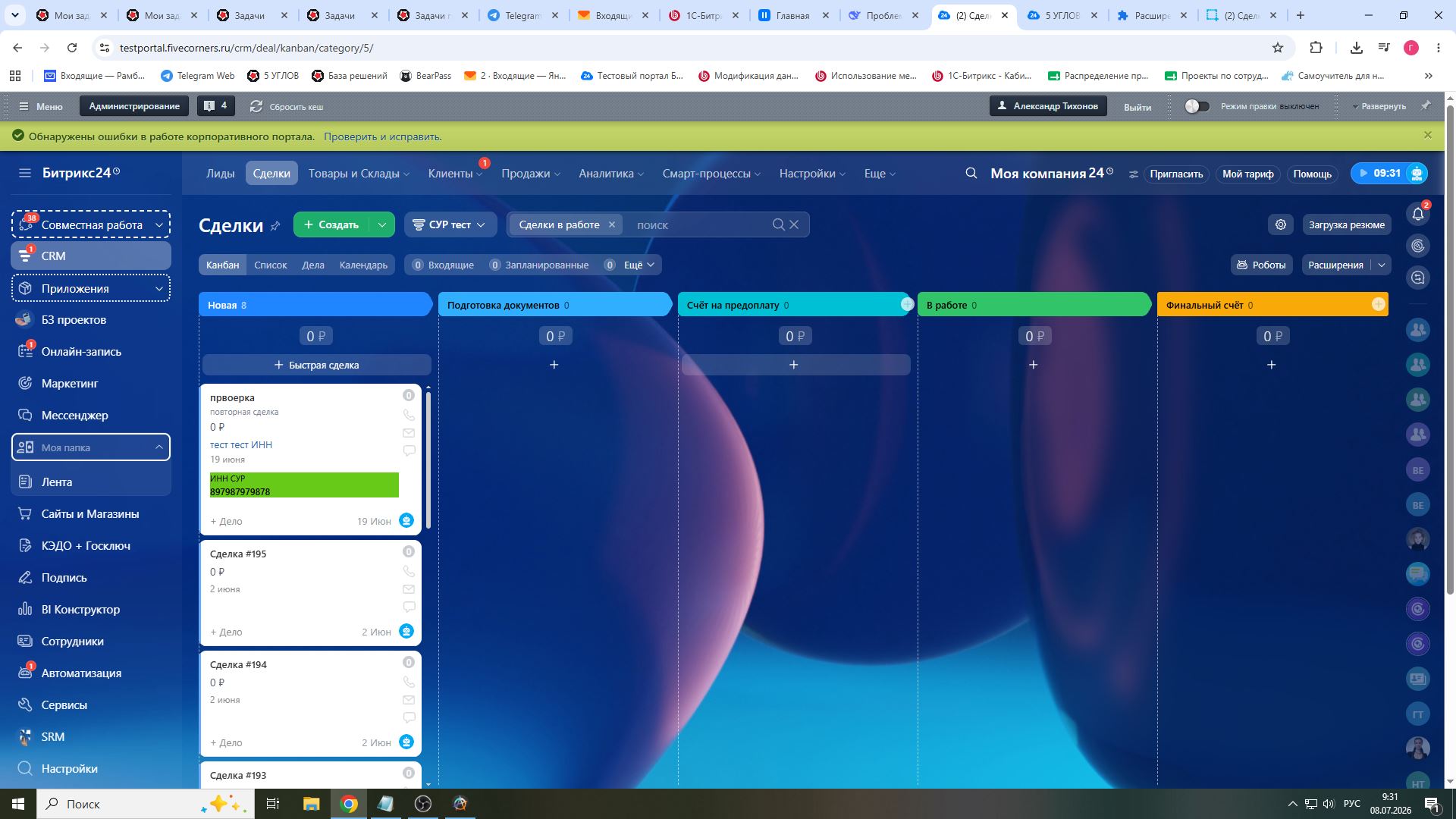This screenshot has height=819, width=1456.
Task: Open CRM in left sidebar
Action: point(91,256)
